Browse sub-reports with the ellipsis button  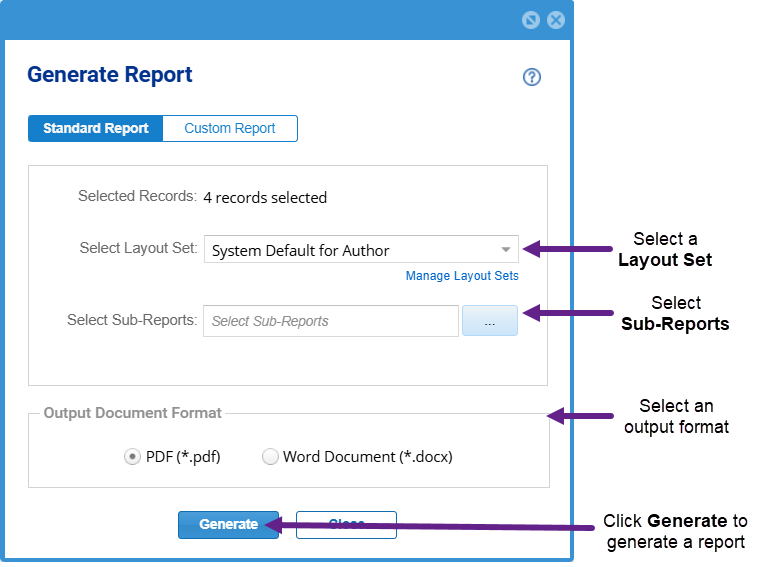pyautogui.click(x=489, y=321)
